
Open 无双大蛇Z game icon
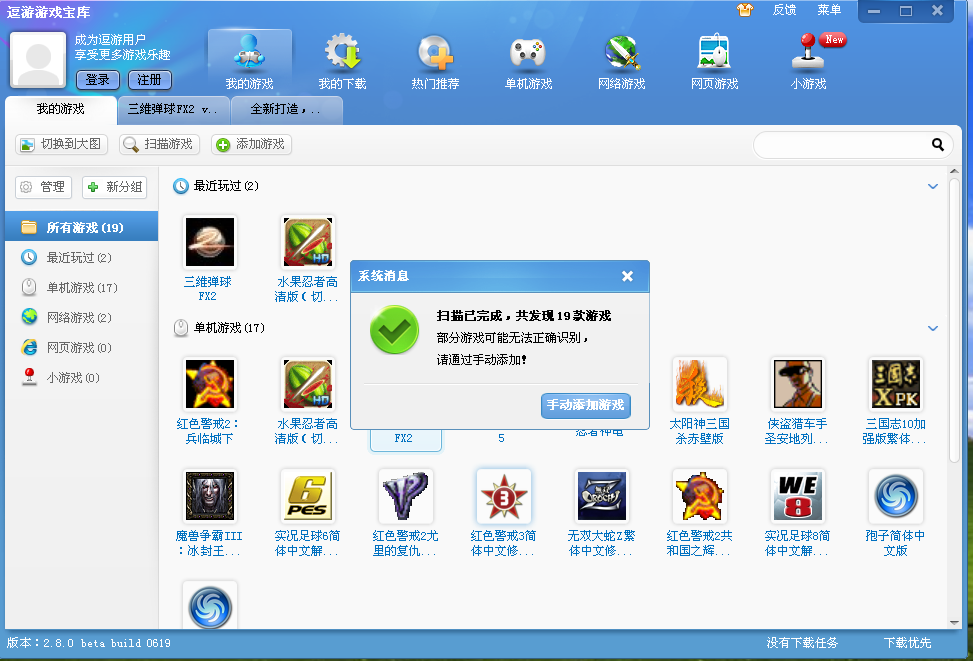pos(601,496)
